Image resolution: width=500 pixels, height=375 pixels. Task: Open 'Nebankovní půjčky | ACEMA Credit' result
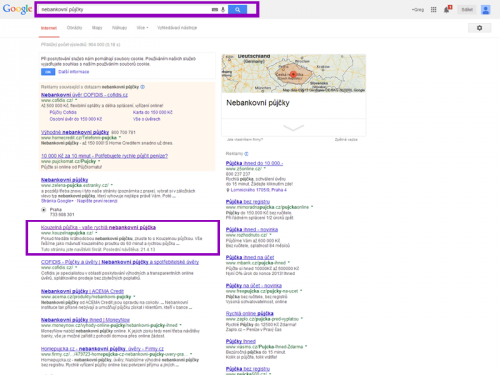coord(82,291)
